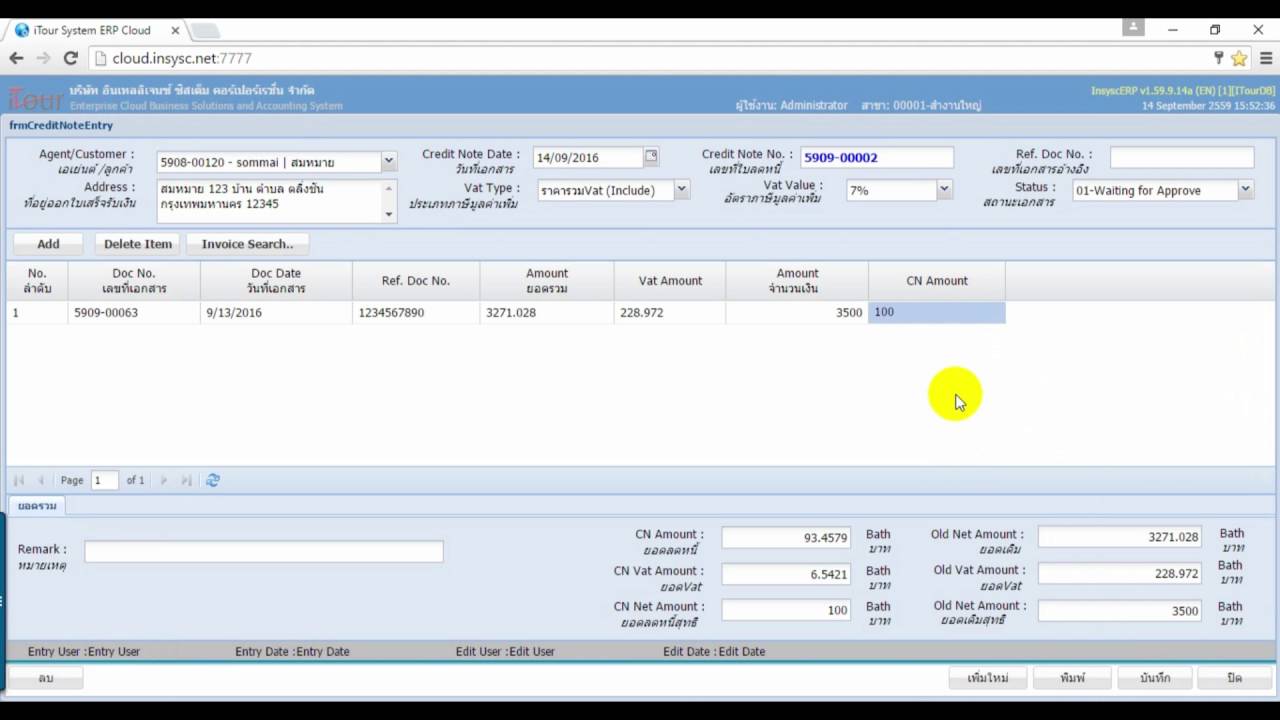The width and height of the screenshot is (1280, 720).
Task: Open the browser menu with the three dots icon
Action: [x=1264, y=58]
